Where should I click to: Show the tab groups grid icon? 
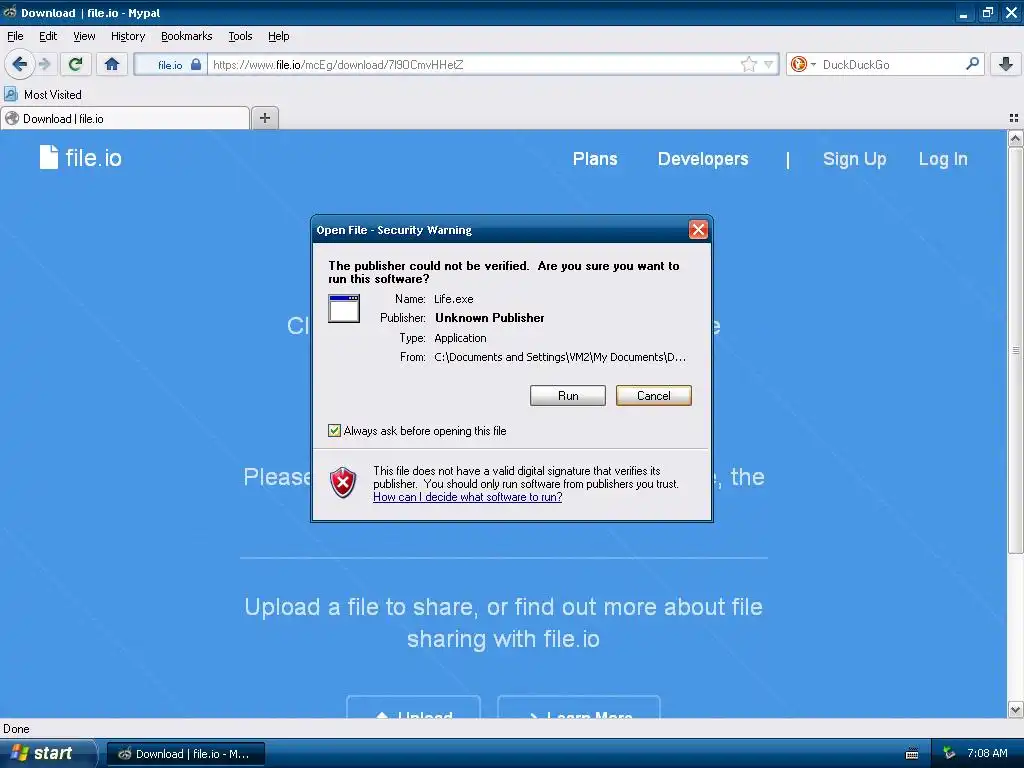[x=1013, y=118]
